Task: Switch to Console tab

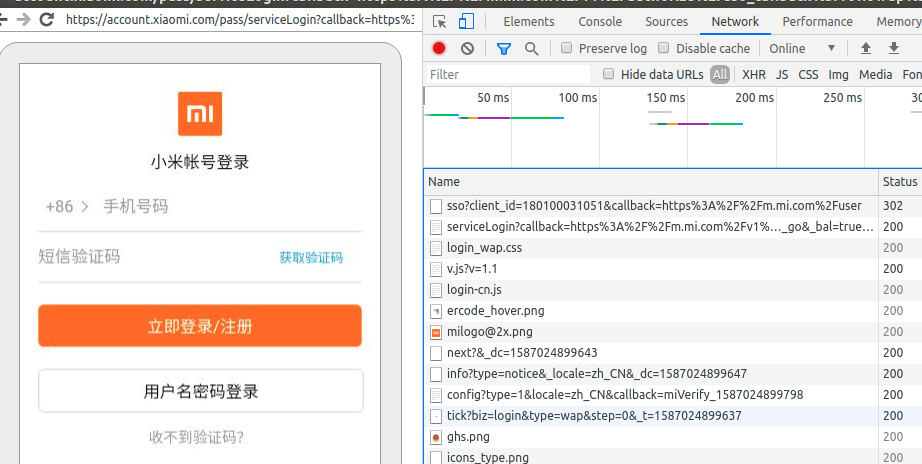Action: pyautogui.click(x=600, y=22)
